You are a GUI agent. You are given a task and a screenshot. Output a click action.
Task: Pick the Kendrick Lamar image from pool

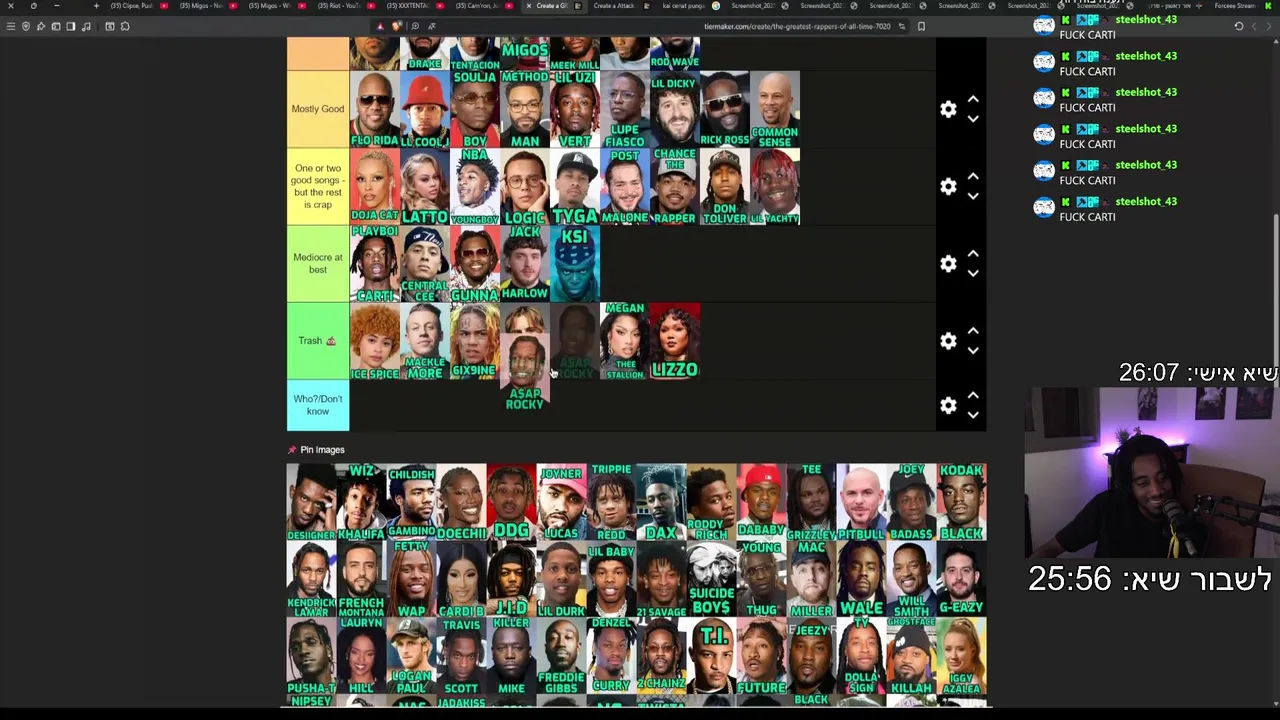(311, 580)
